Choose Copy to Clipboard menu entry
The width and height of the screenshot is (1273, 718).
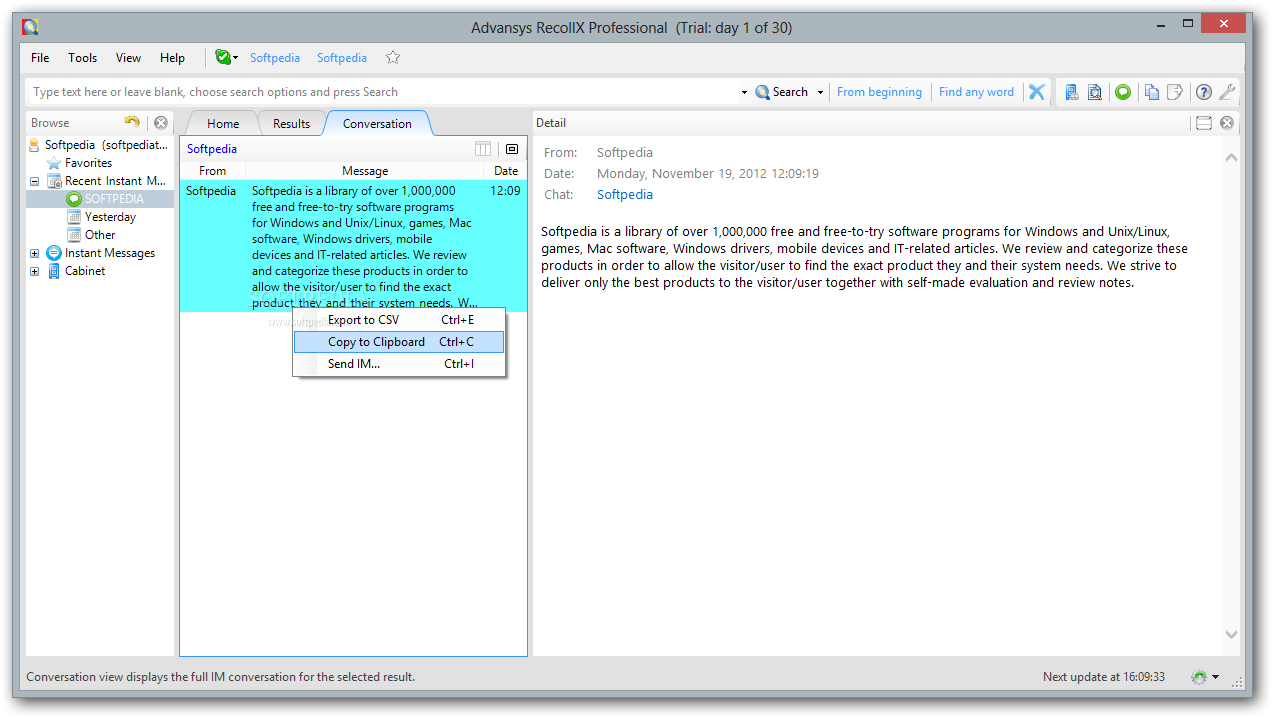click(399, 342)
